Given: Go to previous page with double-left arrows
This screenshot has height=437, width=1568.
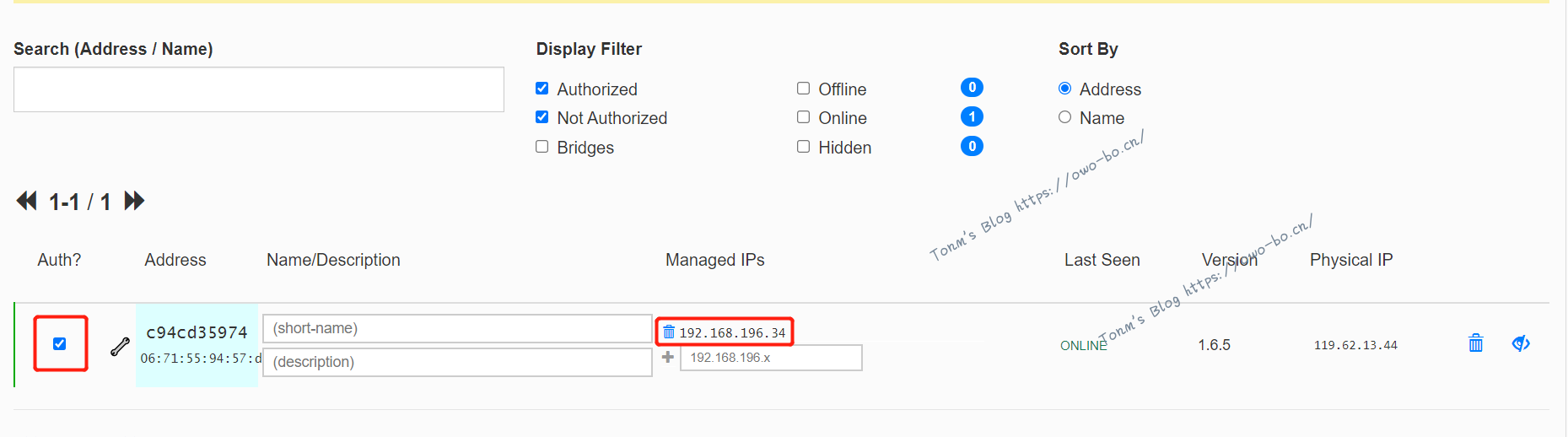Looking at the screenshot, I should pos(27,201).
